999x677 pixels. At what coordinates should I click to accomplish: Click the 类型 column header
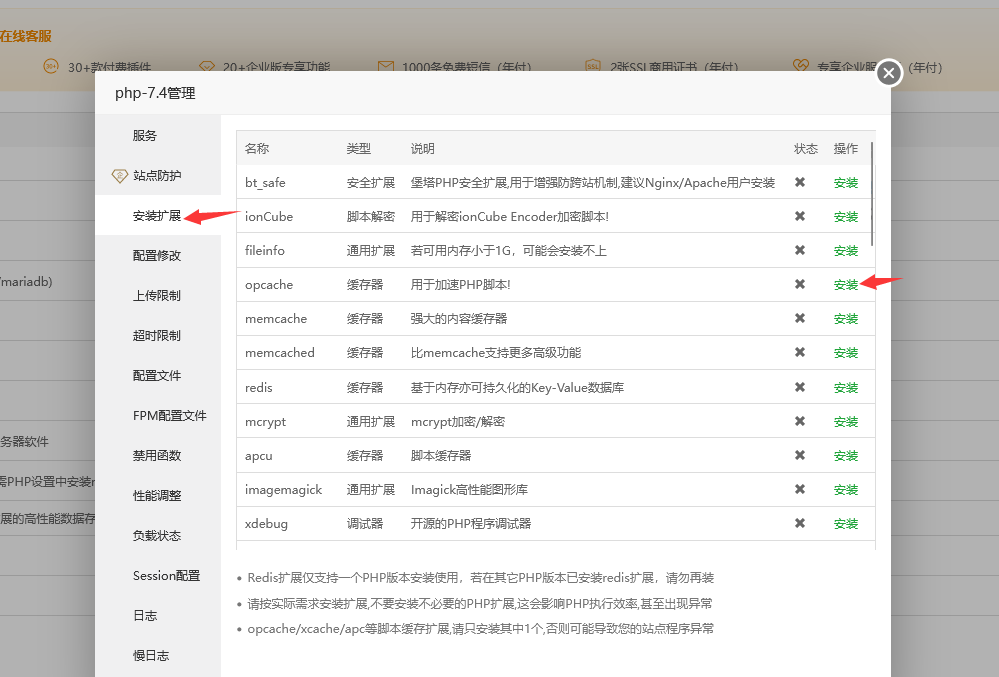click(359, 148)
